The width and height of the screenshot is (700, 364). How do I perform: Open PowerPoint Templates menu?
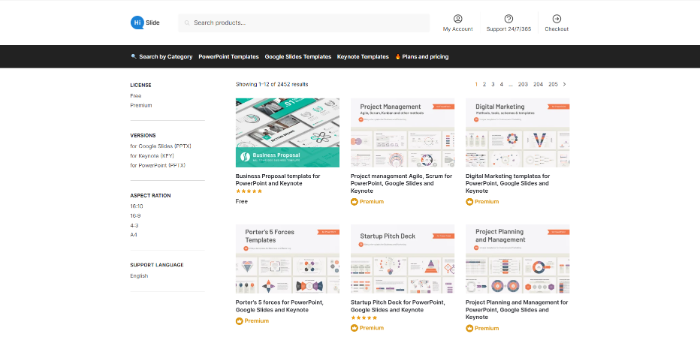[x=229, y=57]
